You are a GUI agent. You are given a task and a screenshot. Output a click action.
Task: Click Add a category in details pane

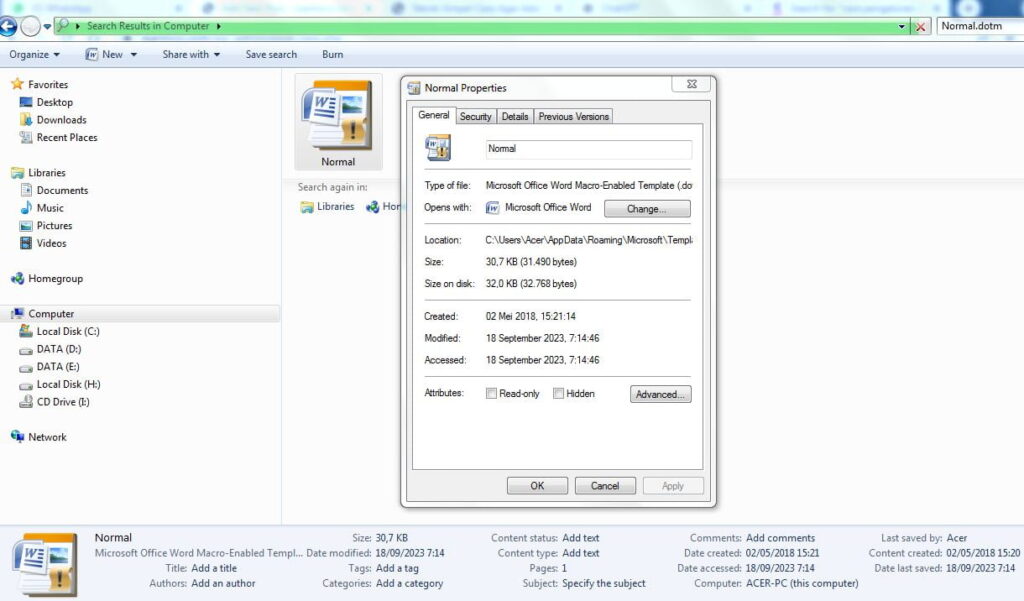tap(409, 583)
